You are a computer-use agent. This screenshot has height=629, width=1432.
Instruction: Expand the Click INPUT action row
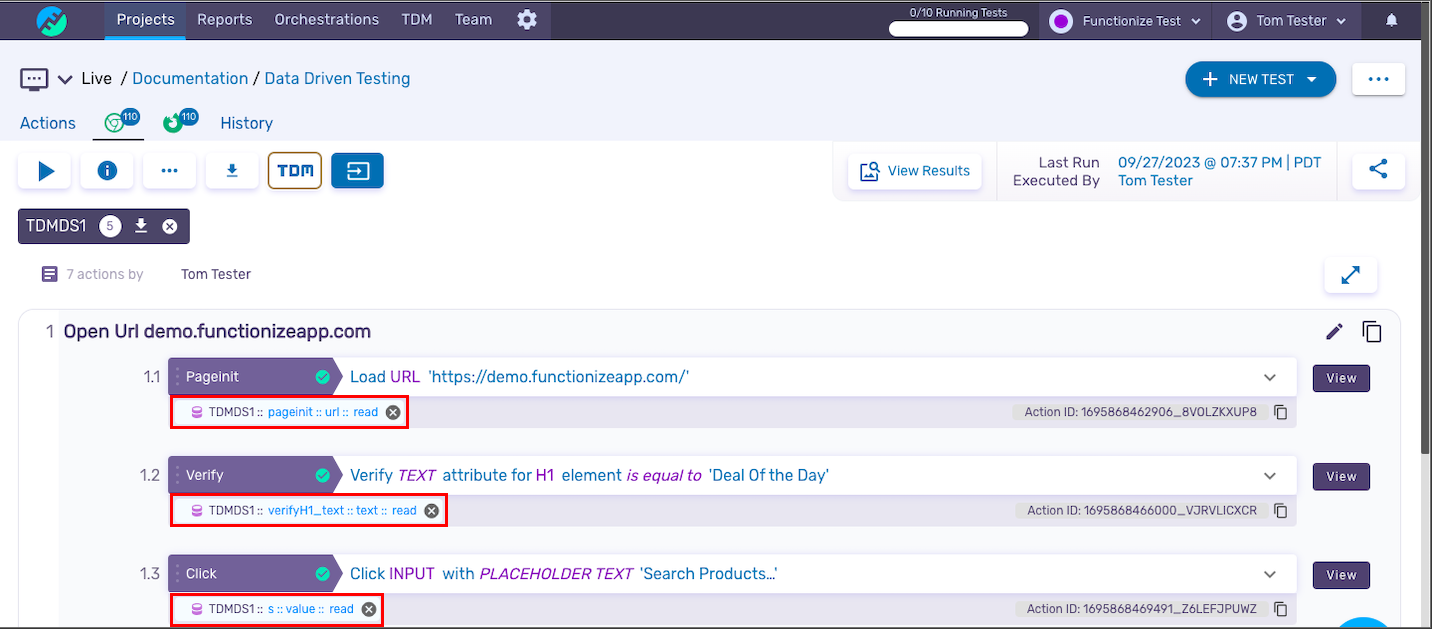click(1270, 574)
